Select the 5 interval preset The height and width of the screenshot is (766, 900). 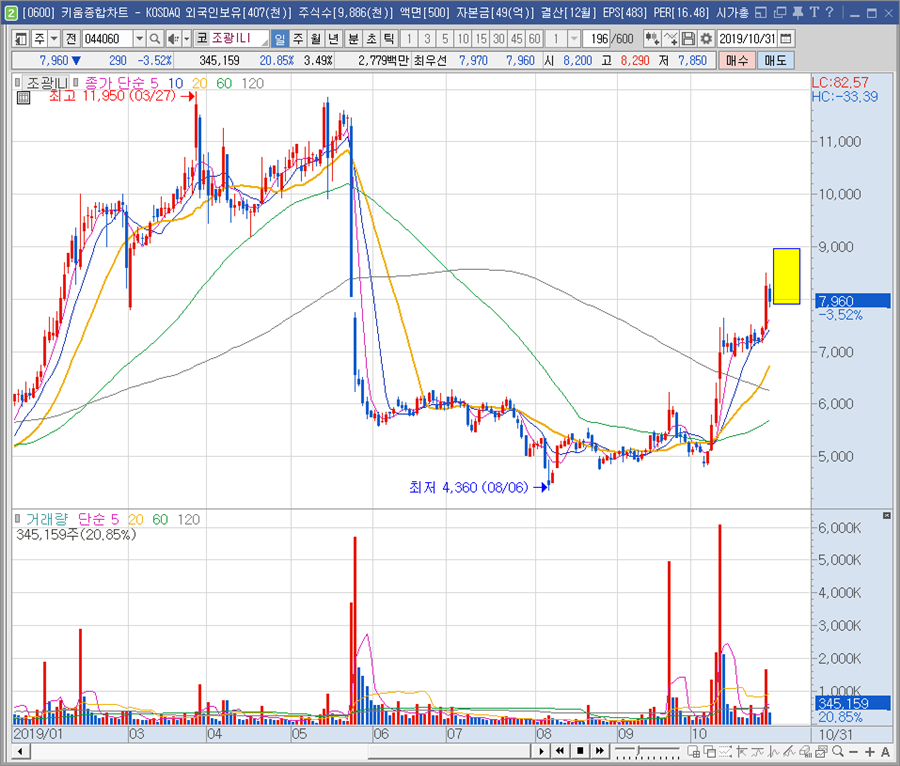(445, 39)
